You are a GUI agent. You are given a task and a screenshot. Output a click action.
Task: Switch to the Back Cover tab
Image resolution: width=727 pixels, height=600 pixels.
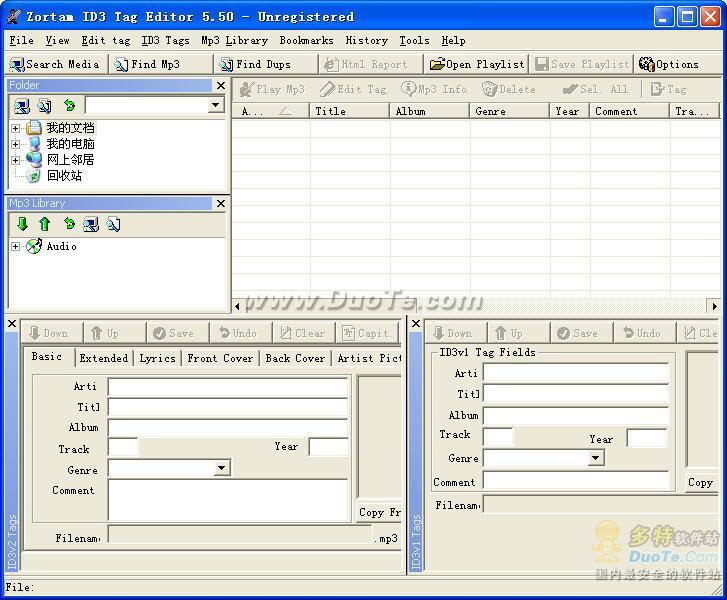(295, 358)
